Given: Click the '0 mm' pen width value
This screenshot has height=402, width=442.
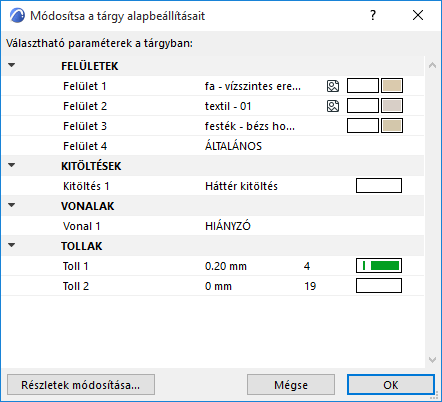Looking at the screenshot, I should pos(218,286).
